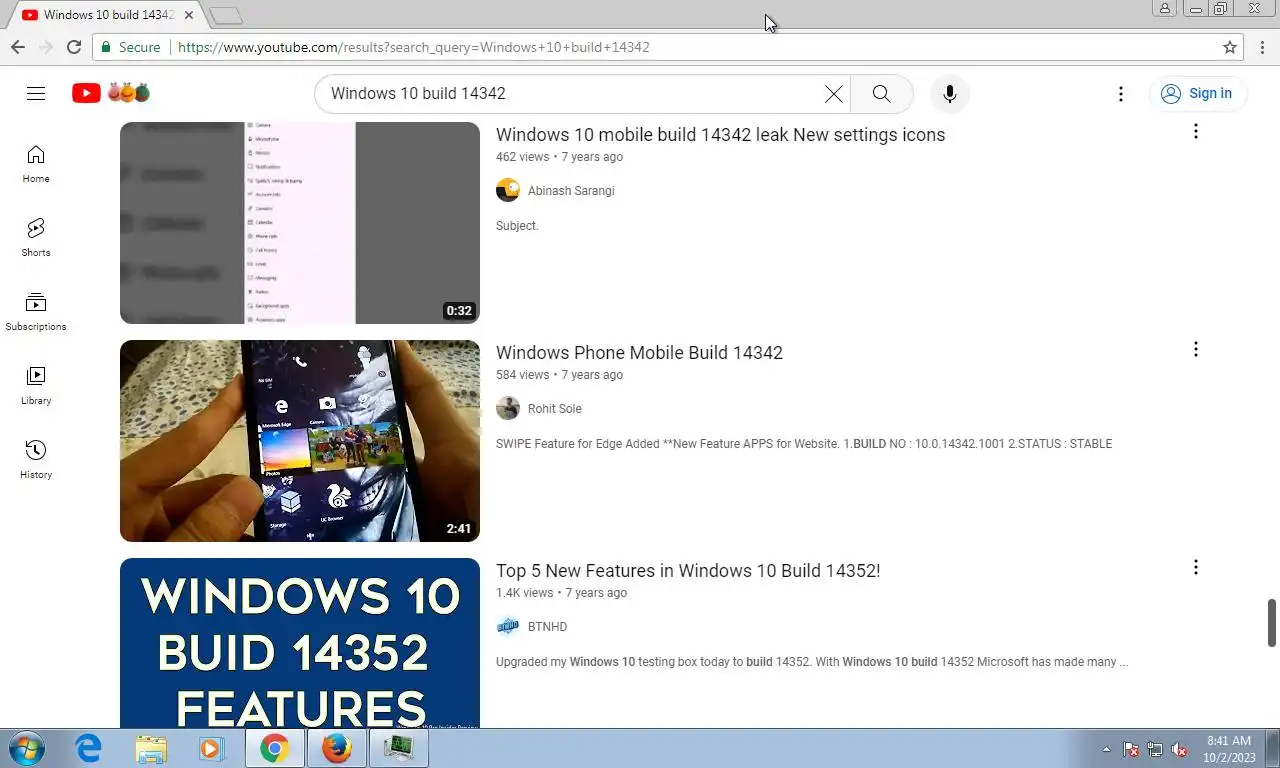1280x768 pixels.
Task: Launch Internet Explorer from the taskbar
Action: click(x=89, y=748)
